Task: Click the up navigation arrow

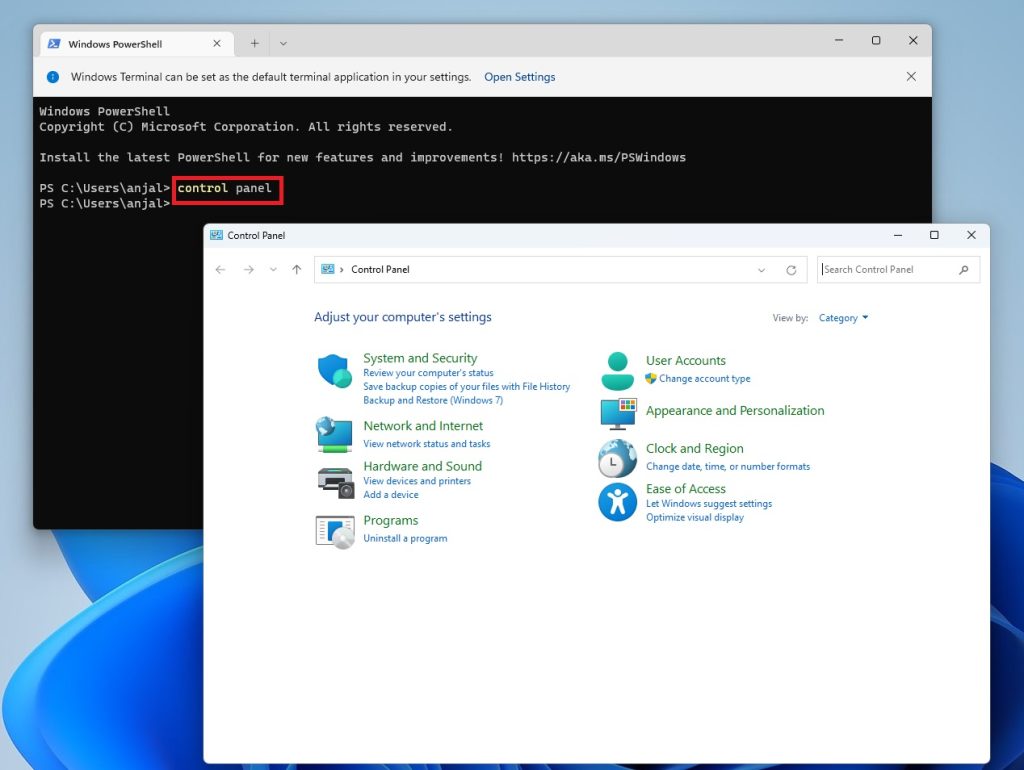Action: [x=296, y=269]
